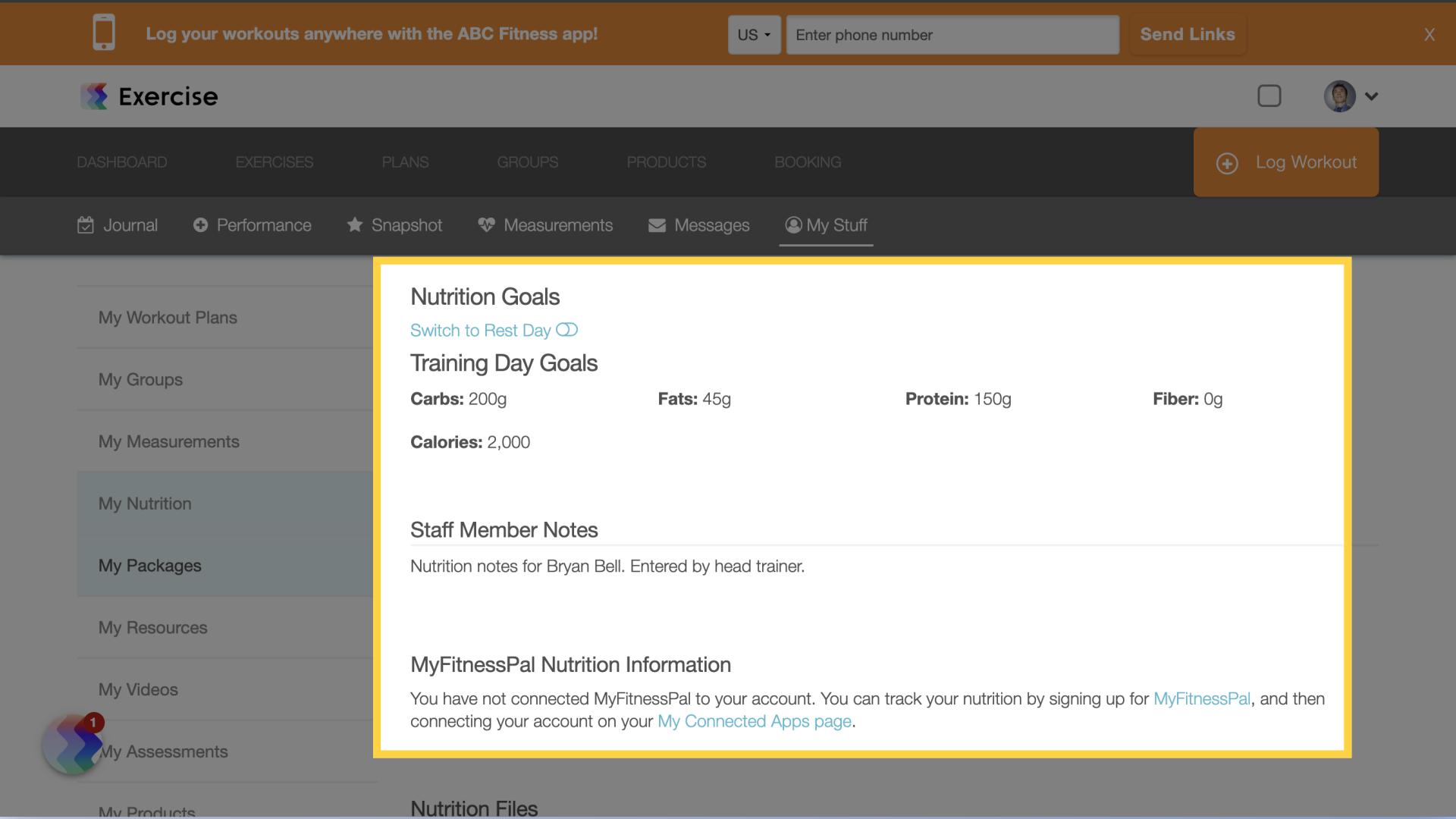Open My Connected Apps page link
The image size is (1456, 819).
[x=754, y=720]
